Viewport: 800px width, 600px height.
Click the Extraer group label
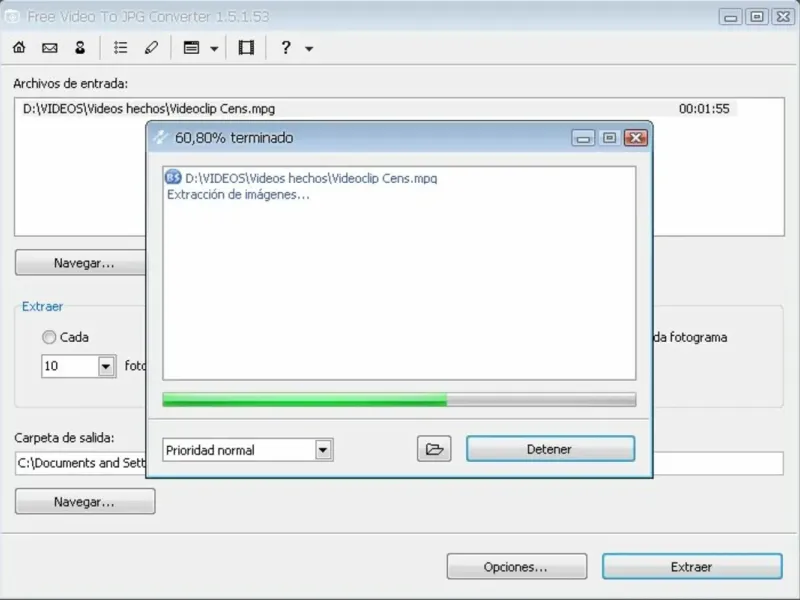coord(42,306)
